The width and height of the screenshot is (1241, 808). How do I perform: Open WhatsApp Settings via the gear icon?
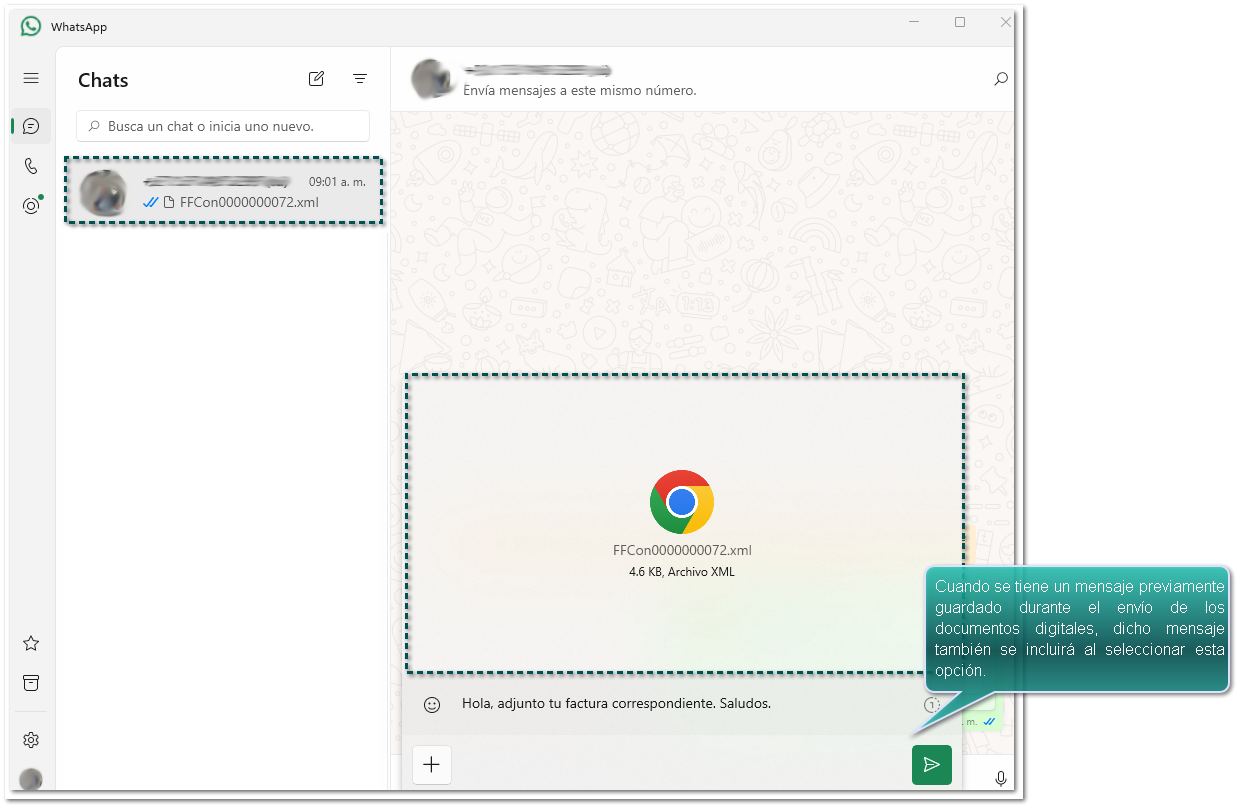pyautogui.click(x=31, y=740)
